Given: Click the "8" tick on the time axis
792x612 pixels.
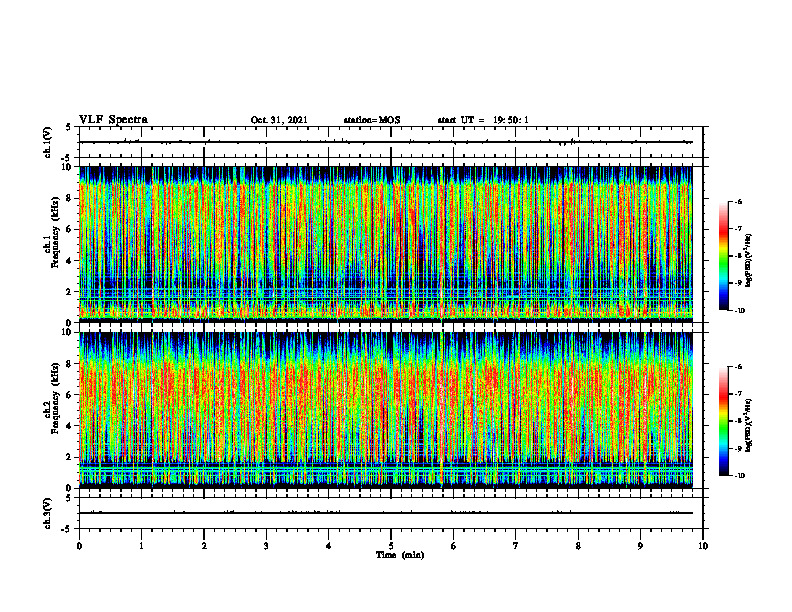Looking at the screenshot, I should (578, 546).
